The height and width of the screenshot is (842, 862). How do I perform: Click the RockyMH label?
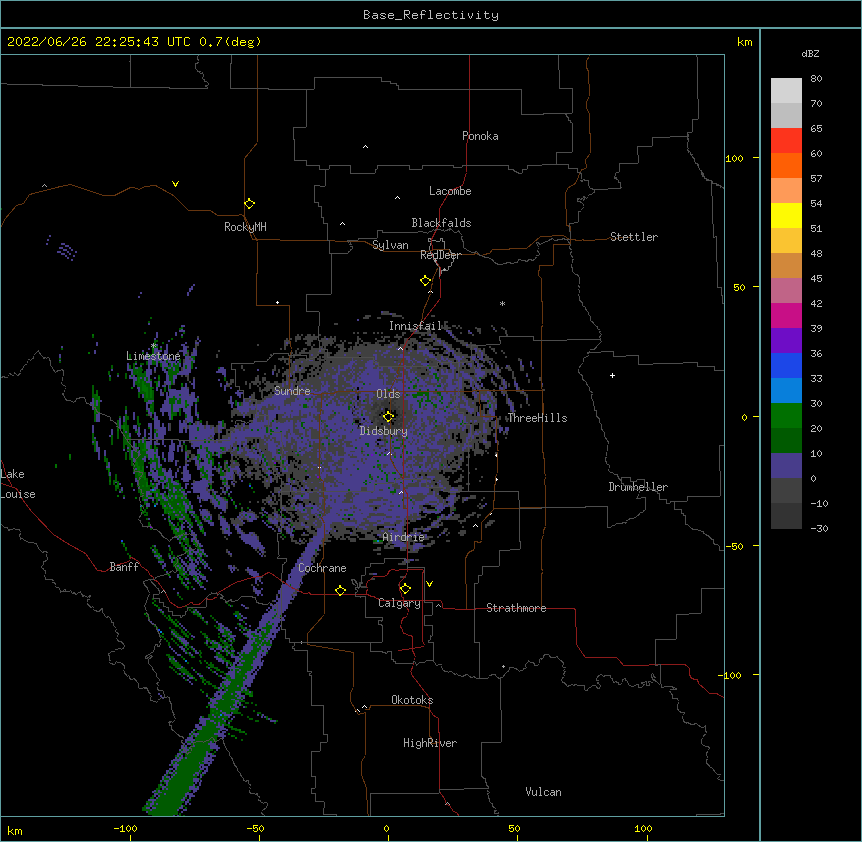coord(245,227)
